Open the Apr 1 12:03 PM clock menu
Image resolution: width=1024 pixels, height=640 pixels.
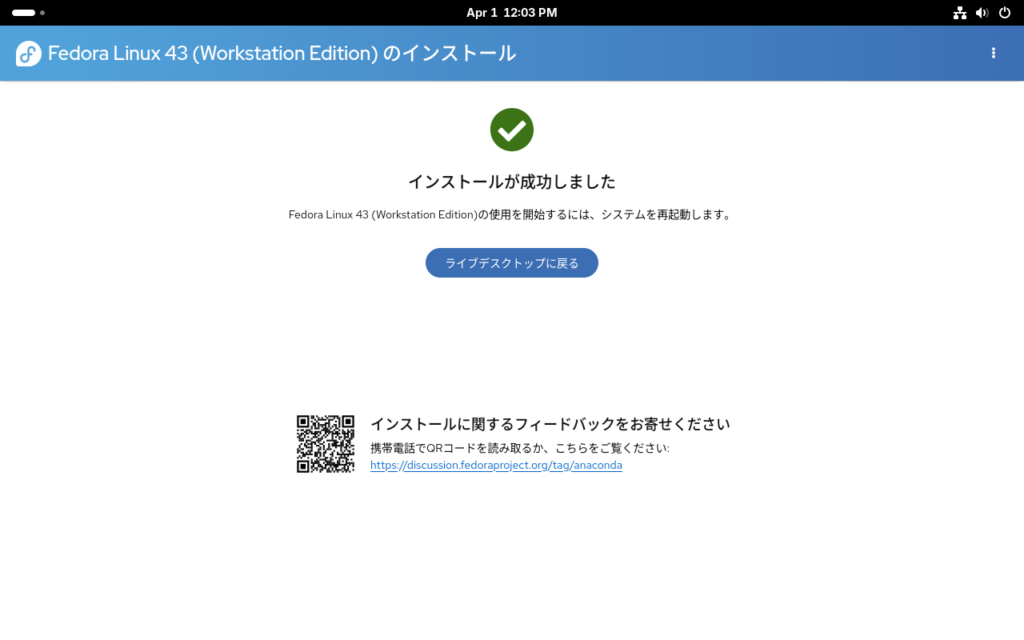[x=511, y=13]
